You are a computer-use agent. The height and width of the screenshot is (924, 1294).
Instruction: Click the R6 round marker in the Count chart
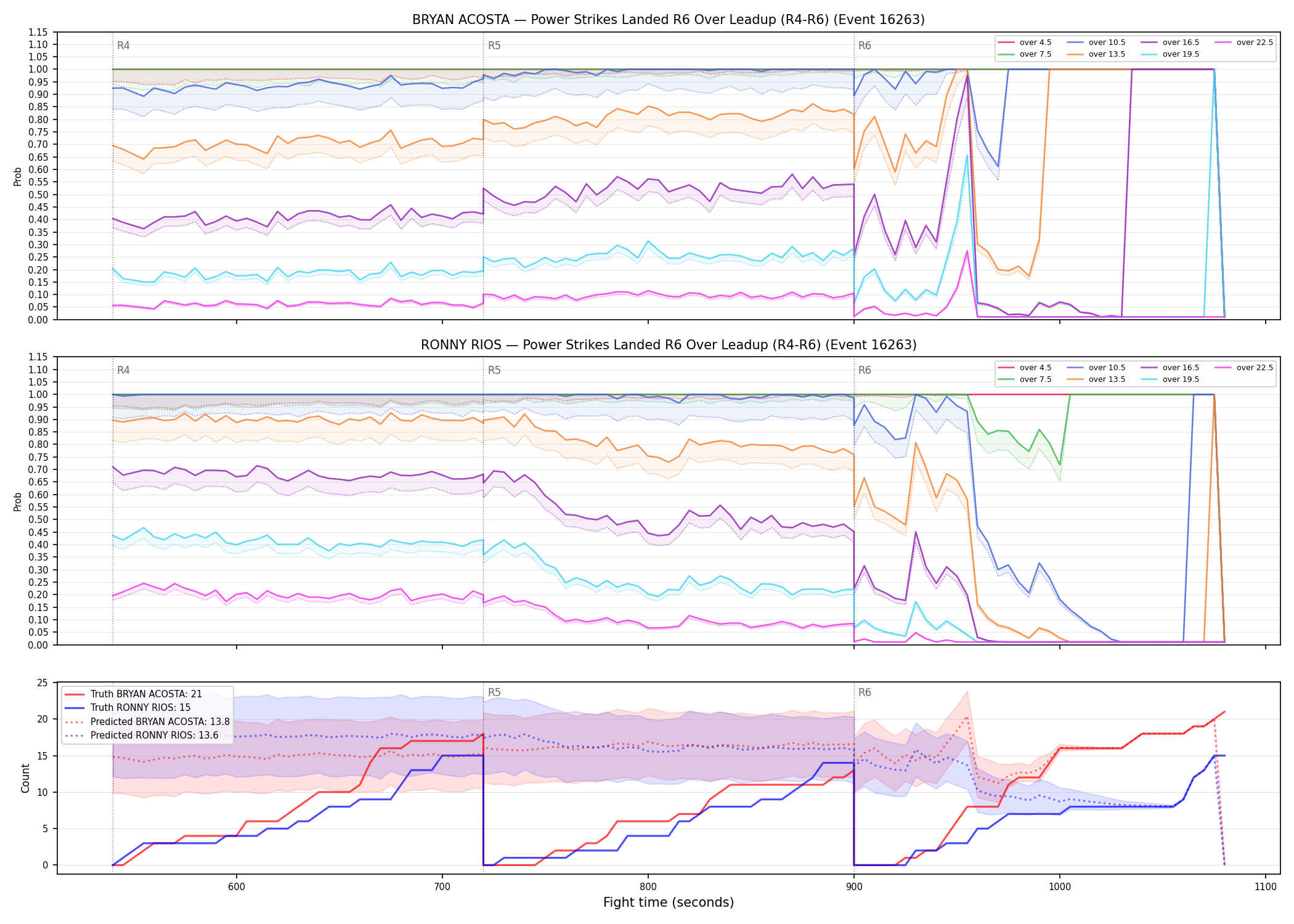tap(865, 692)
